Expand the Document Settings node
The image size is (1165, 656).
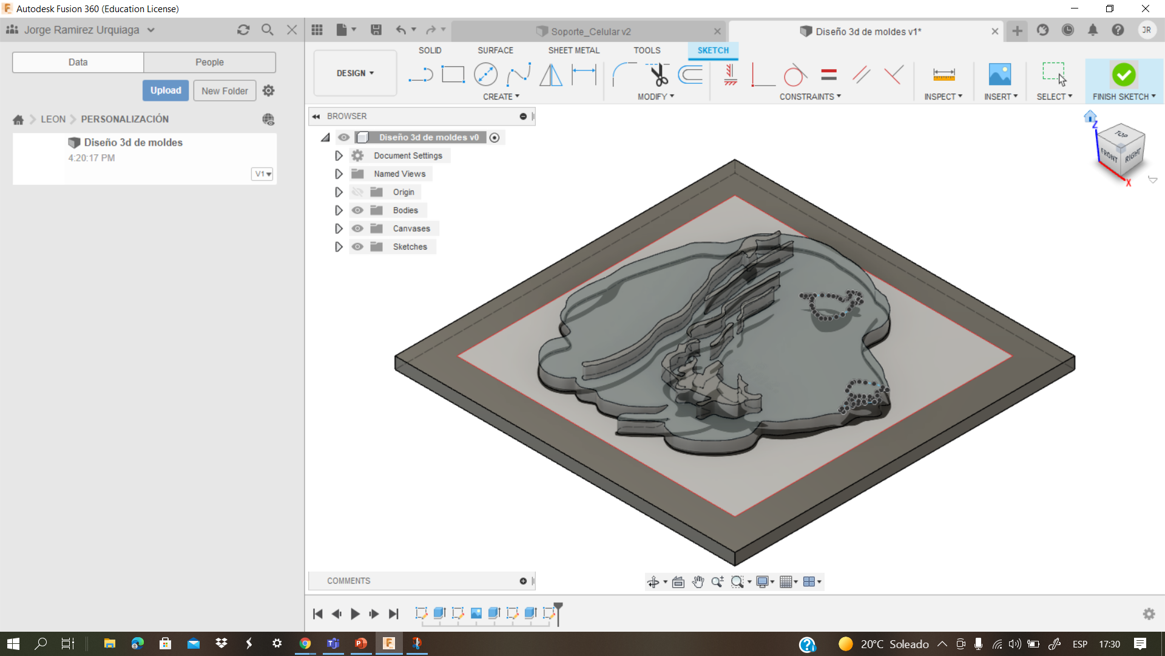(x=339, y=156)
